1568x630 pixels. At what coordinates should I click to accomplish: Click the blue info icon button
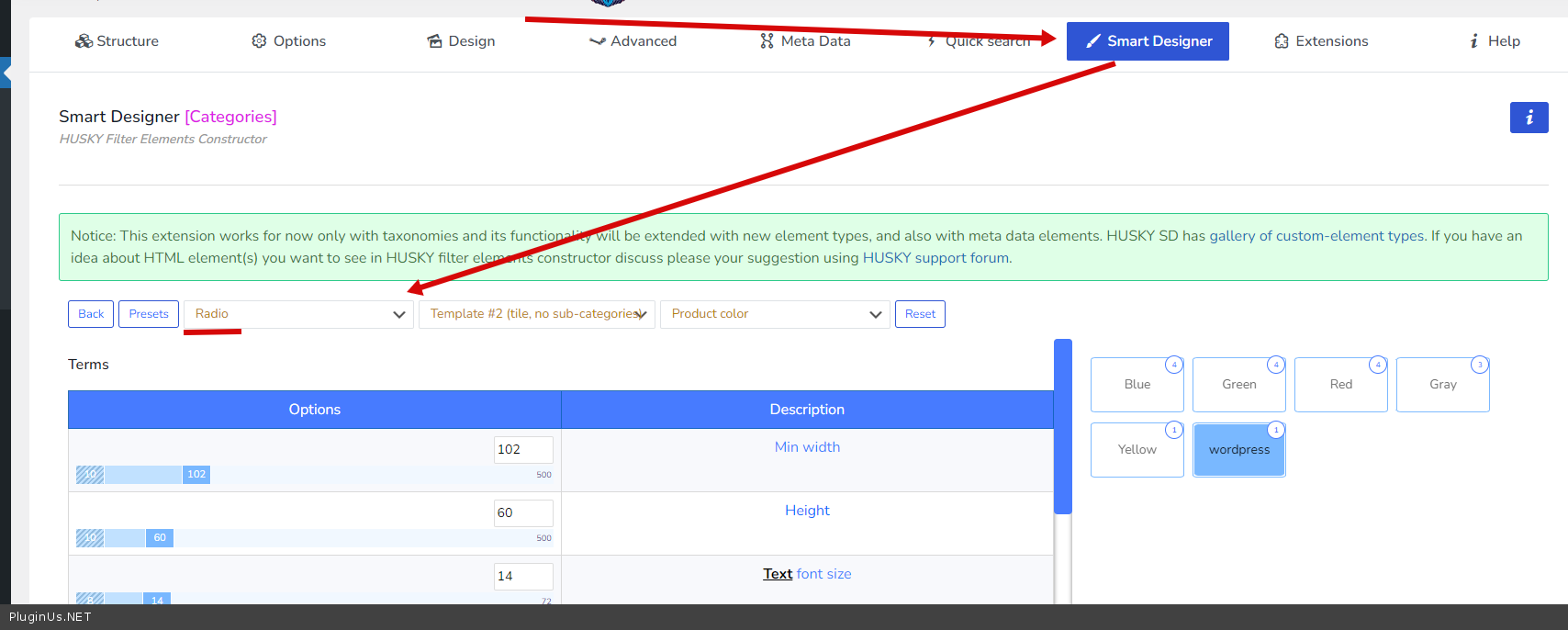[1529, 118]
